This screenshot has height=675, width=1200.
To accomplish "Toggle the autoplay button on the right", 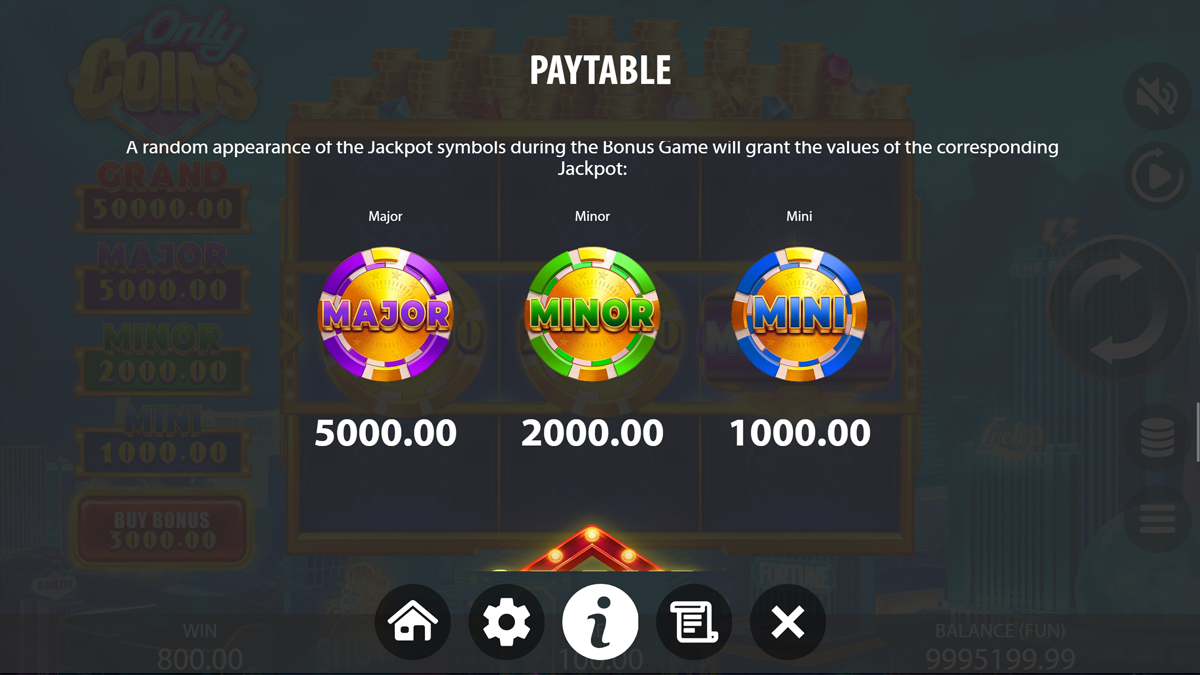I will click(x=1157, y=177).
